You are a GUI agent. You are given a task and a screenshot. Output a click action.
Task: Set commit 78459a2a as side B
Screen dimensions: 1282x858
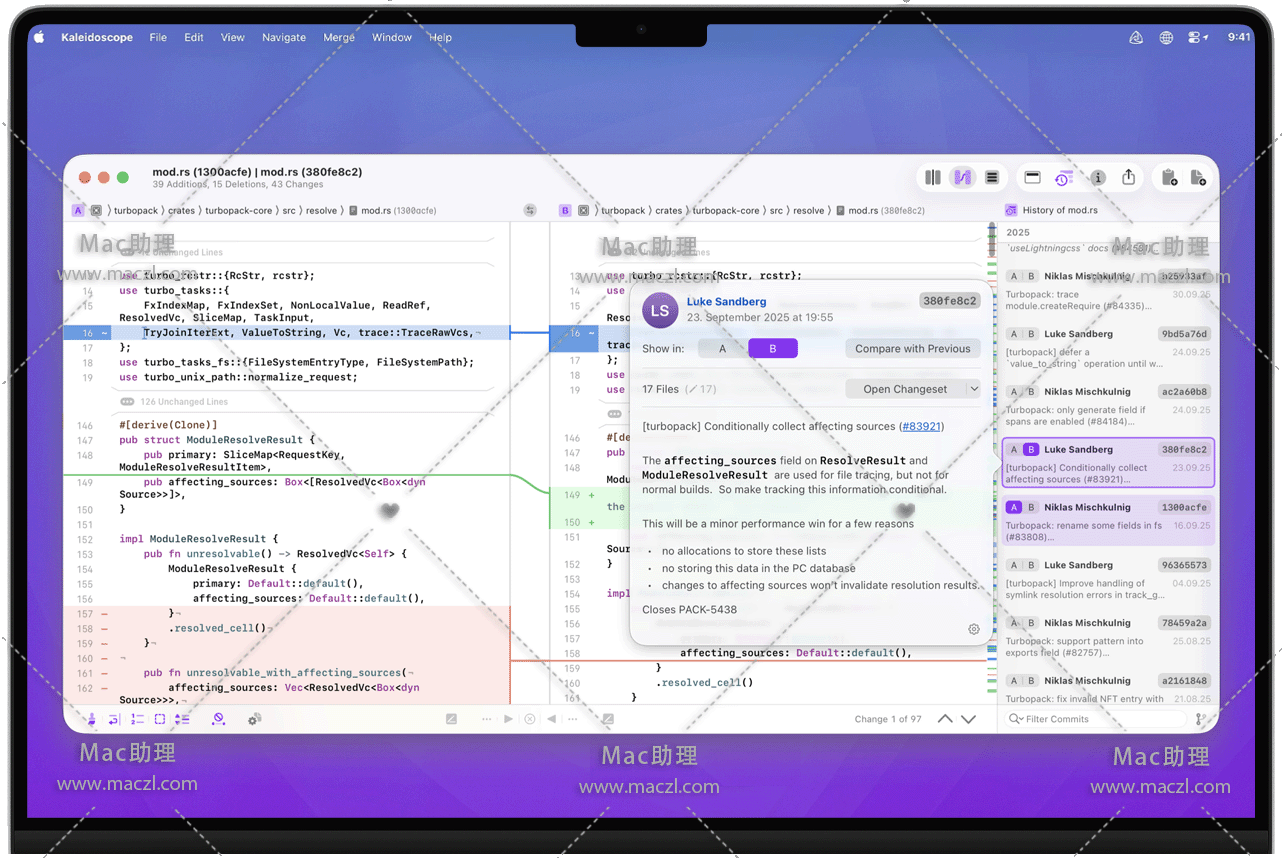pos(1031,623)
